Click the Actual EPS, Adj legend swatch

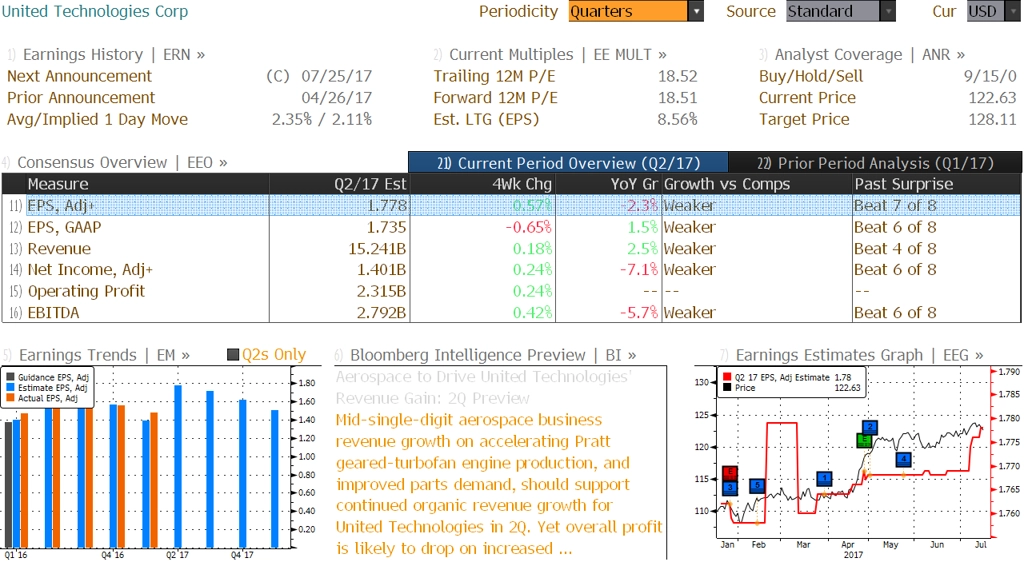coord(10,398)
